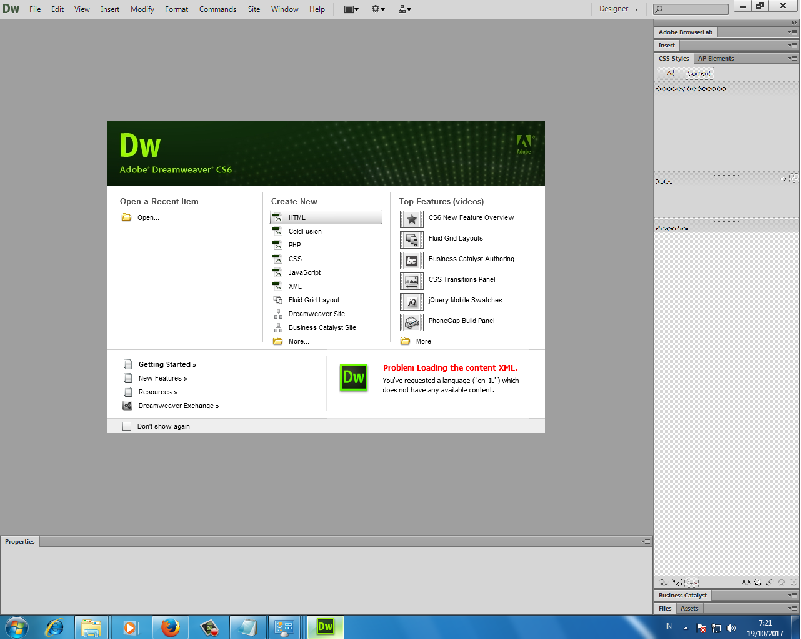Screen dimensions: 801x639
Task: Create a new HTML document
Action: [325, 218]
